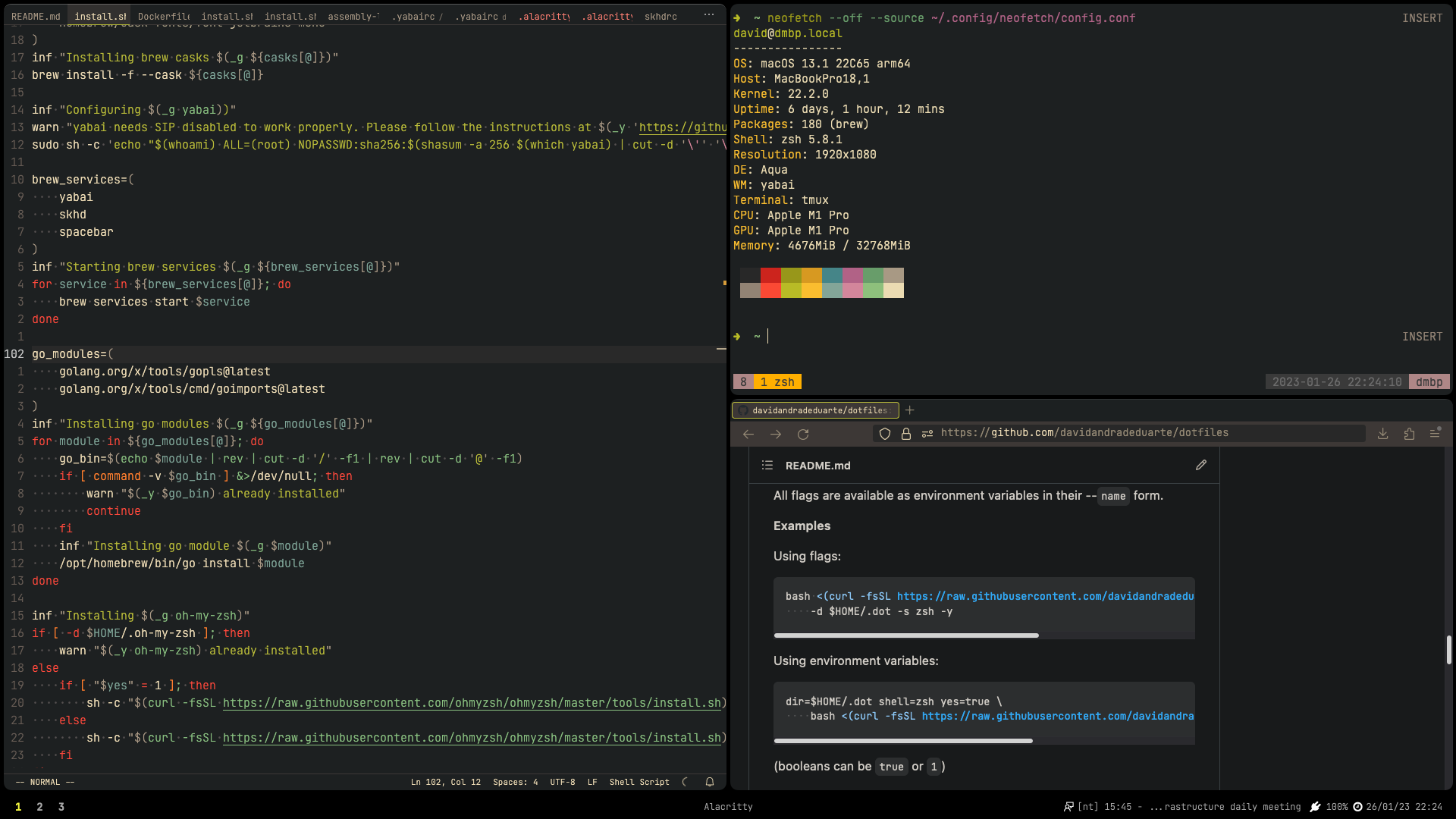Reload the GitHub dotfiles page
The height and width of the screenshot is (819, 1456).
(x=803, y=434)
